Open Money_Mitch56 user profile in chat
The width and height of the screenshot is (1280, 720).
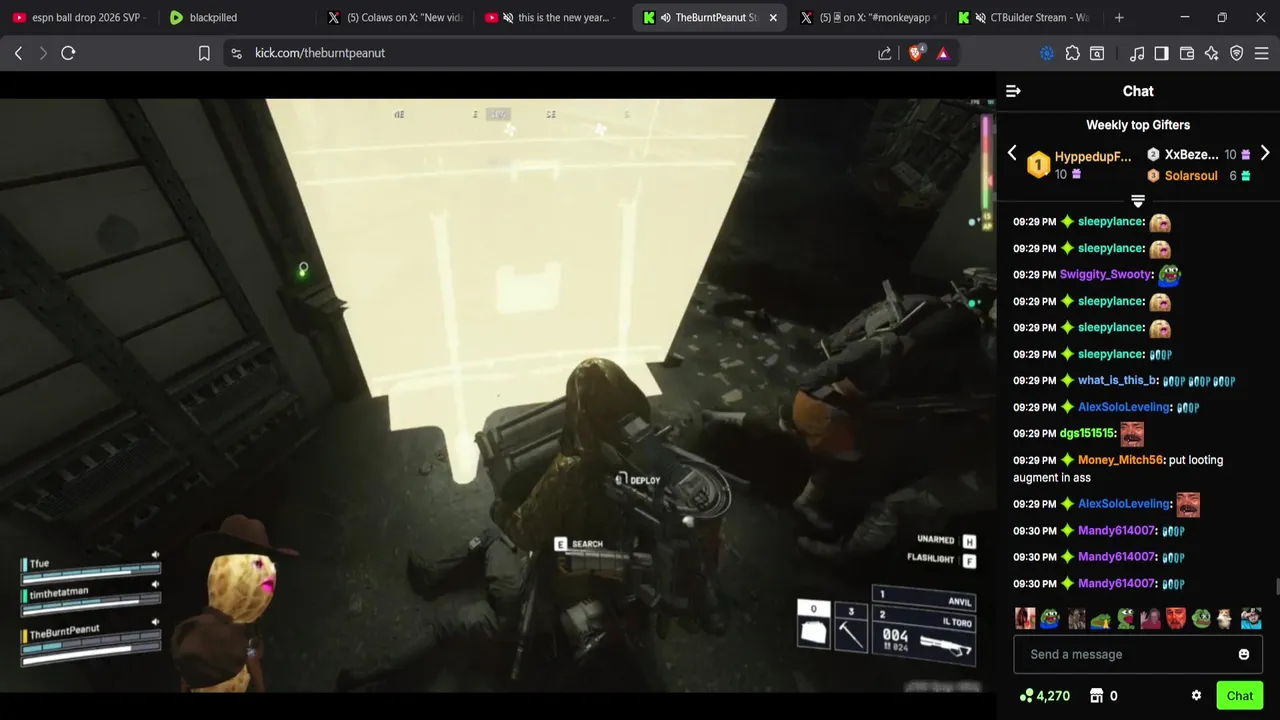coord(1120,460)
